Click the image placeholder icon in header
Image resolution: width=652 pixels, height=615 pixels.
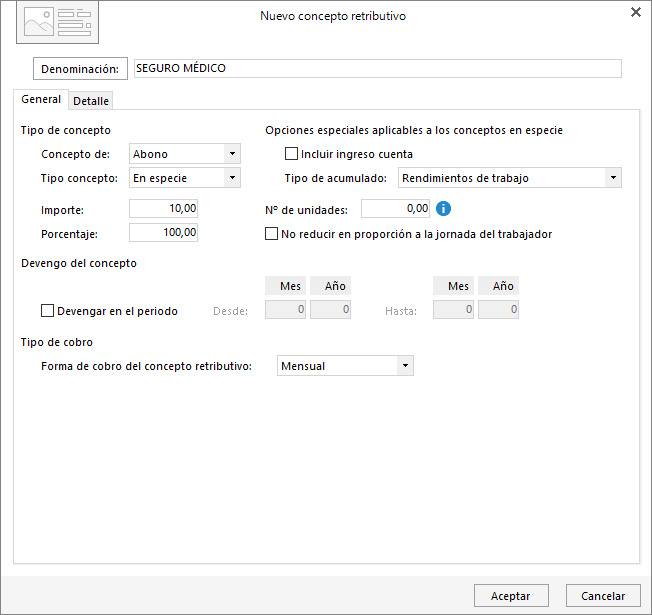[x=57, y=22]
